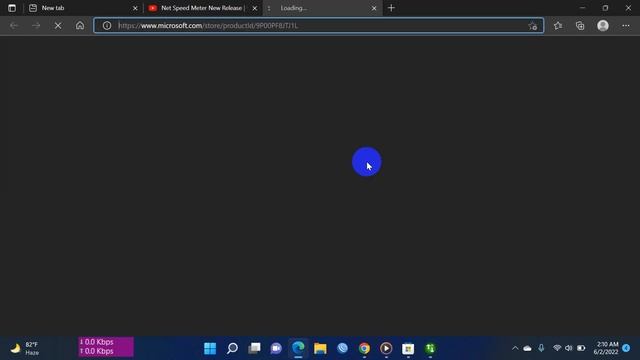
Task: Add this page to favorites
Action: tap(533, 26)
